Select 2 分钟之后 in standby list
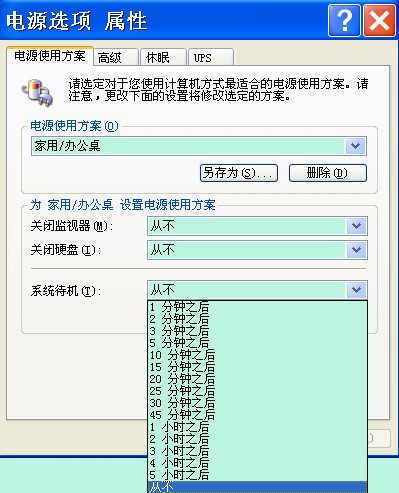 (257, 319)
